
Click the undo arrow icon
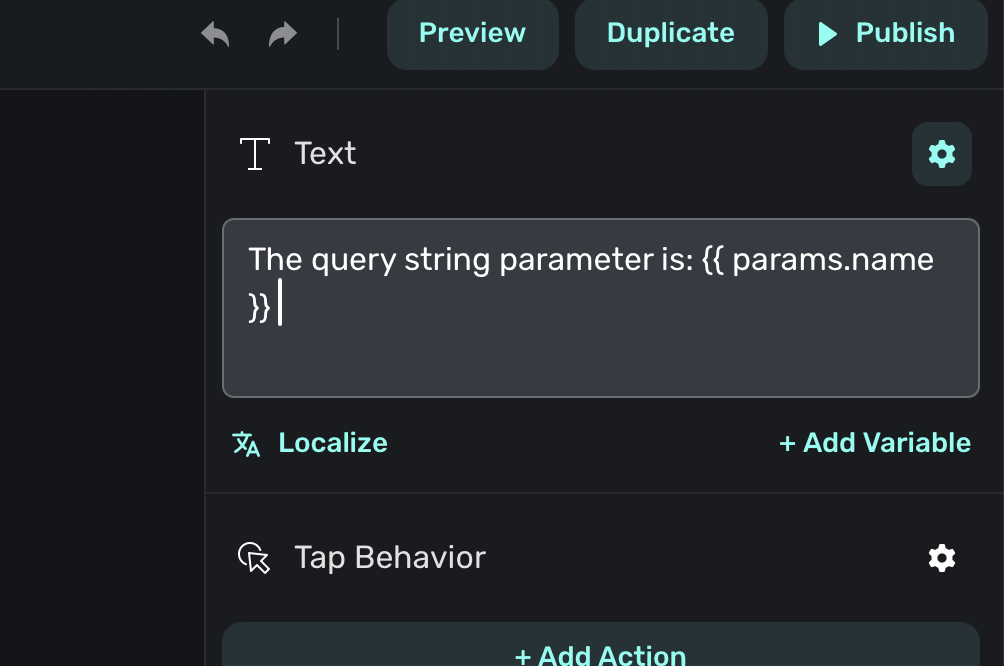(x=215, y=34)
